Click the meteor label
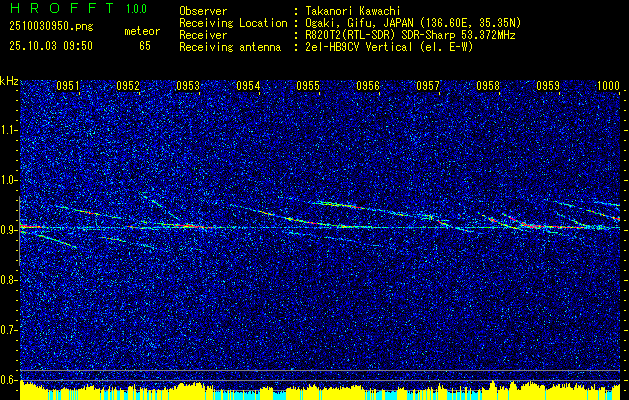This screenshot has width=629, height=400. [142, 31]
